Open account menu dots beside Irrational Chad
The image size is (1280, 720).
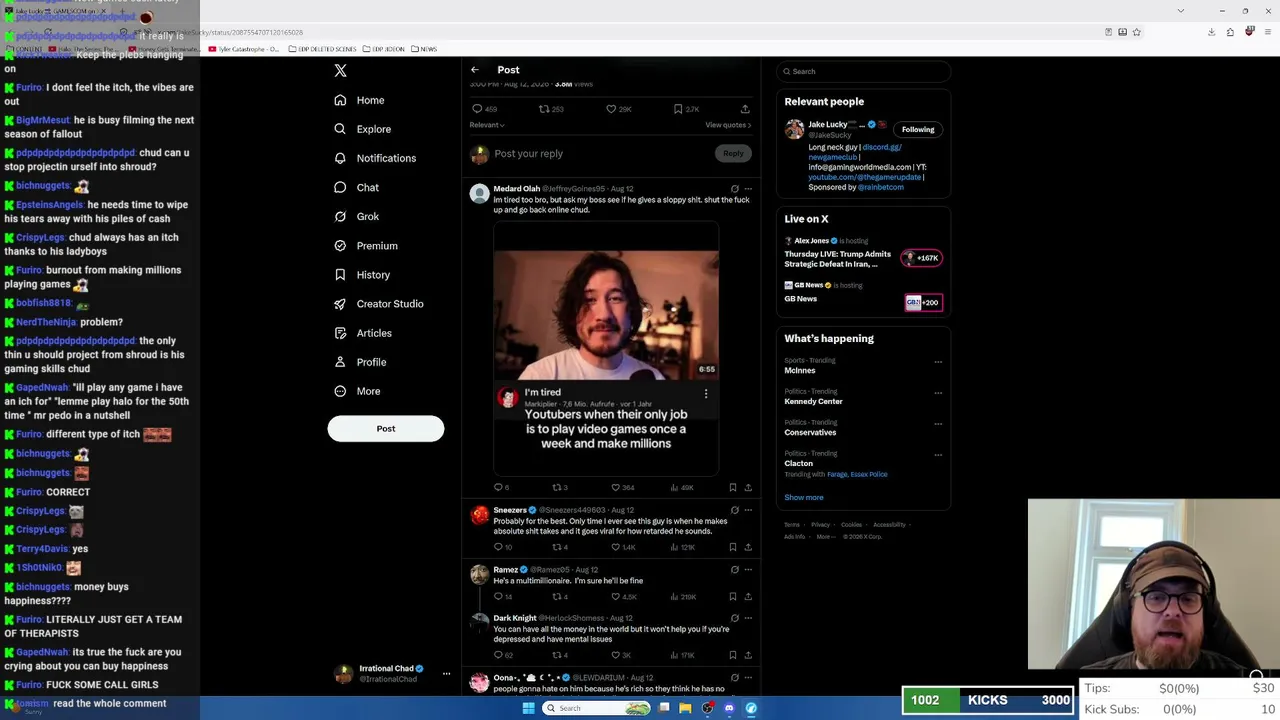pyautogui.click(x=446, y=674)
